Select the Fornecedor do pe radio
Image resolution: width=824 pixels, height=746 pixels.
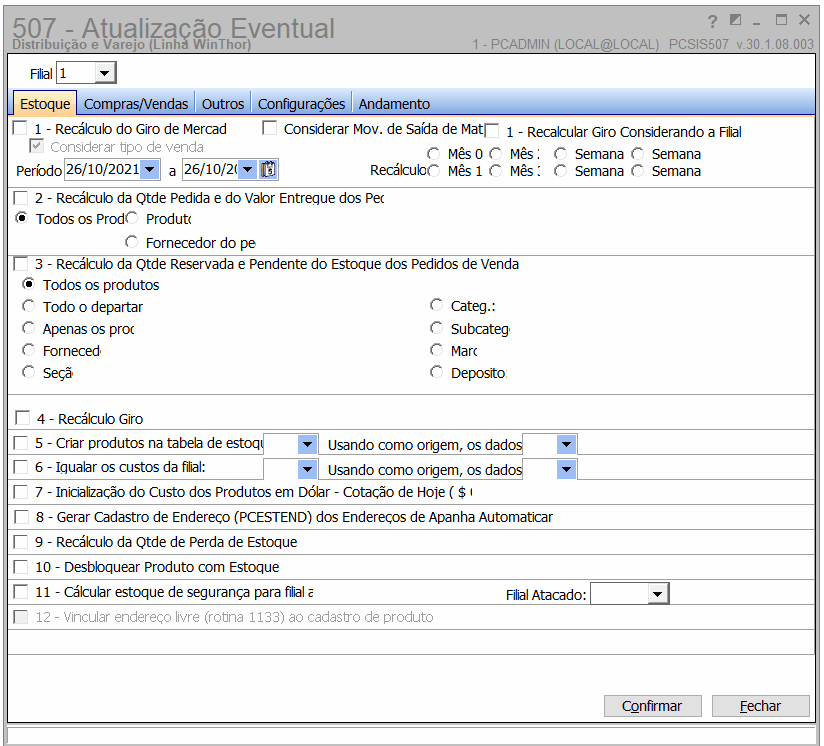pyautogui.click(x=131, y=242)
